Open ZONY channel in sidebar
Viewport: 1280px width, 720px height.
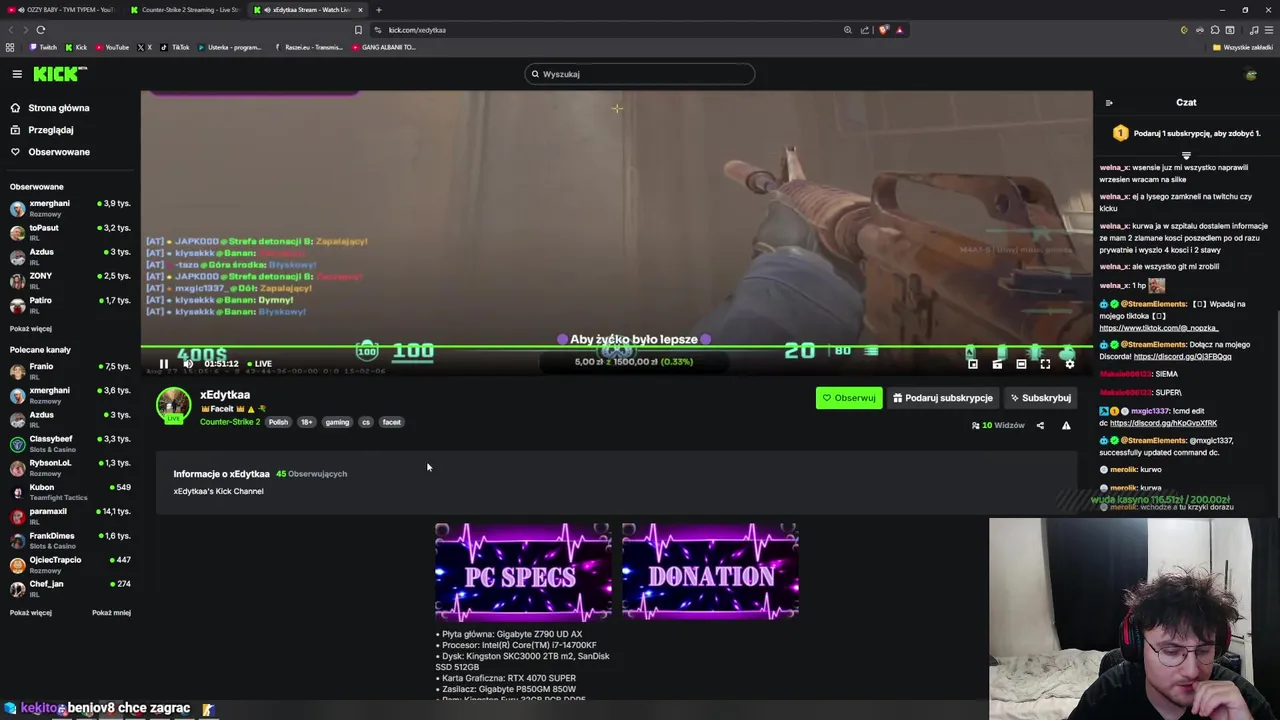pos(70,281)
